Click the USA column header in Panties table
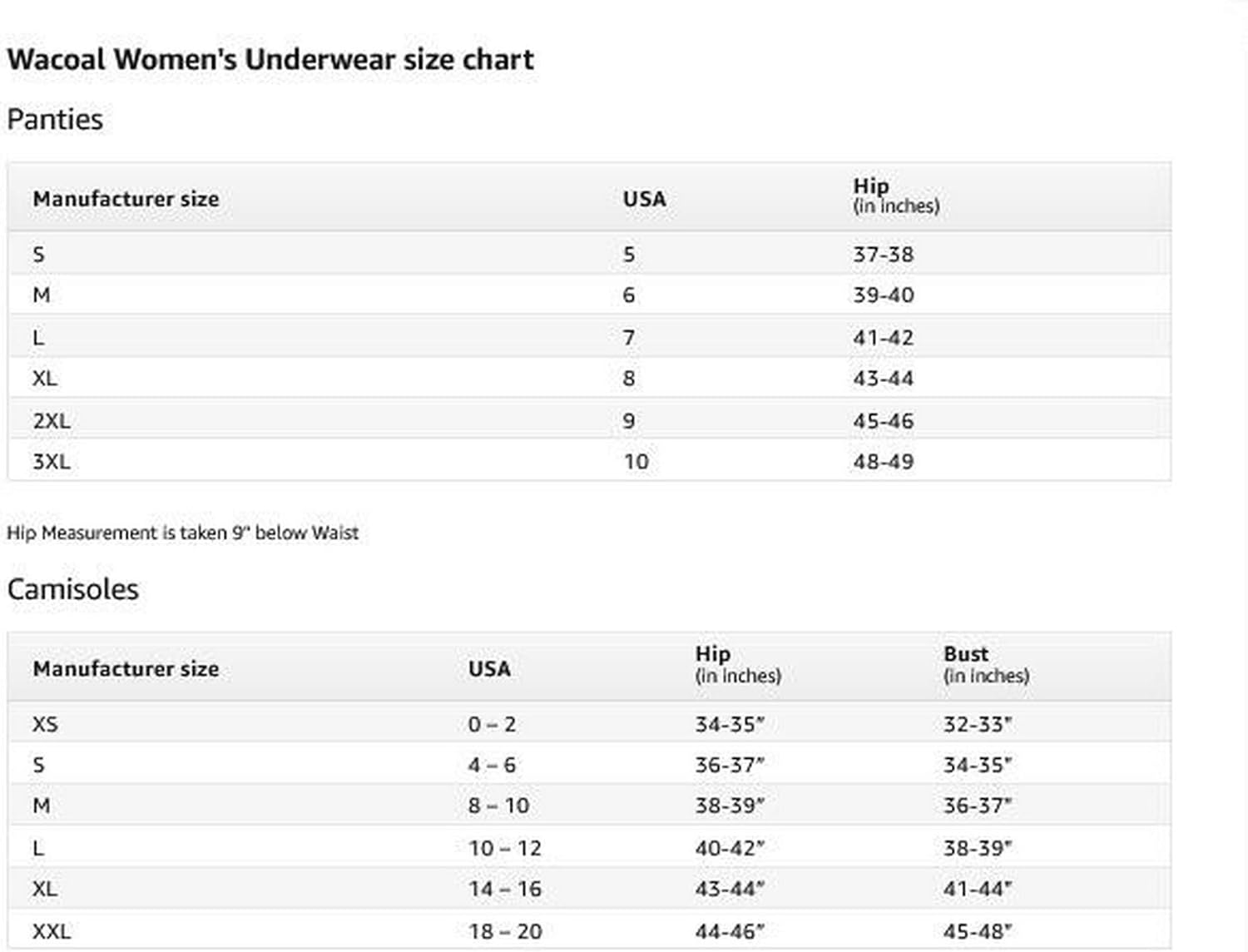The width and height of the screenshot is (1248, 952). [644, 200]
